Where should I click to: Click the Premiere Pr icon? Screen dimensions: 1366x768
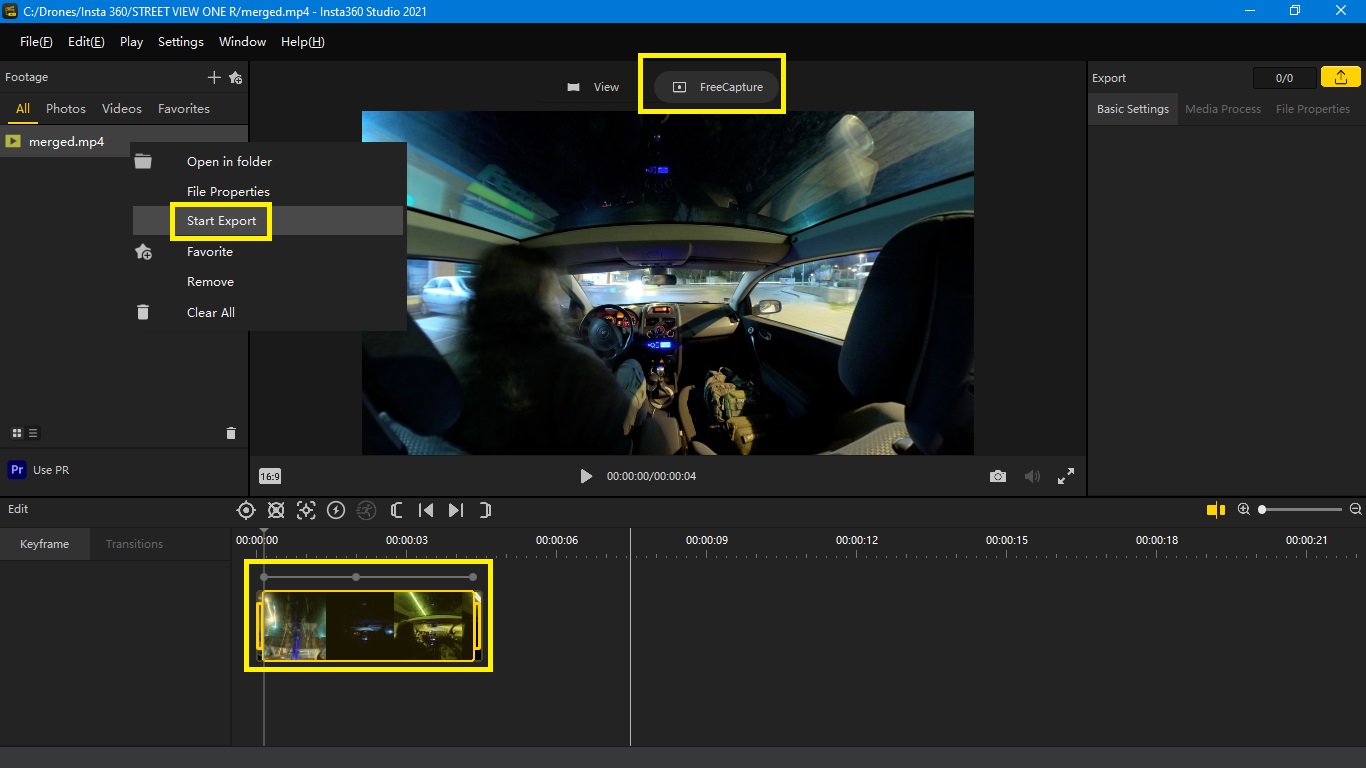[16, 469]
